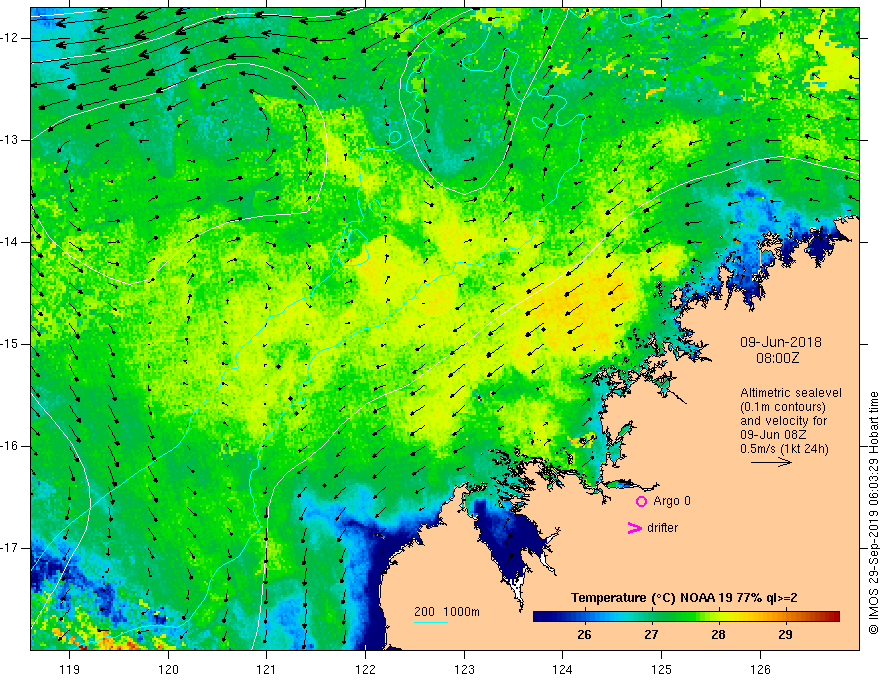The image size is (880, 680).
Task: Click the colorbar value 27
Action: (x=651, y=635)
